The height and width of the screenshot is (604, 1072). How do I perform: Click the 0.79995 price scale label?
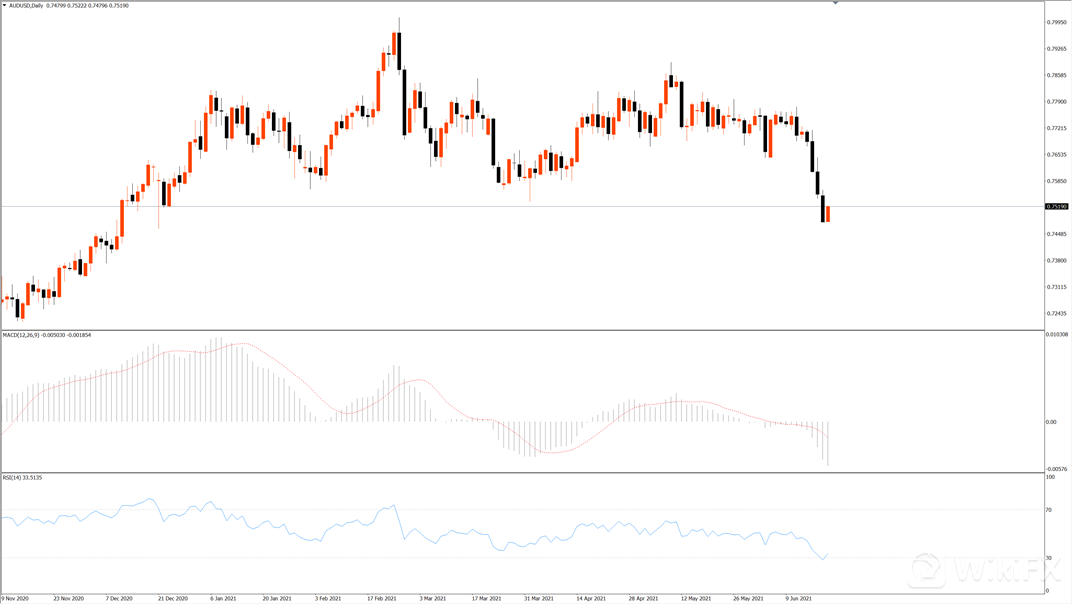pyautogui.click(x=1055, y=22)
